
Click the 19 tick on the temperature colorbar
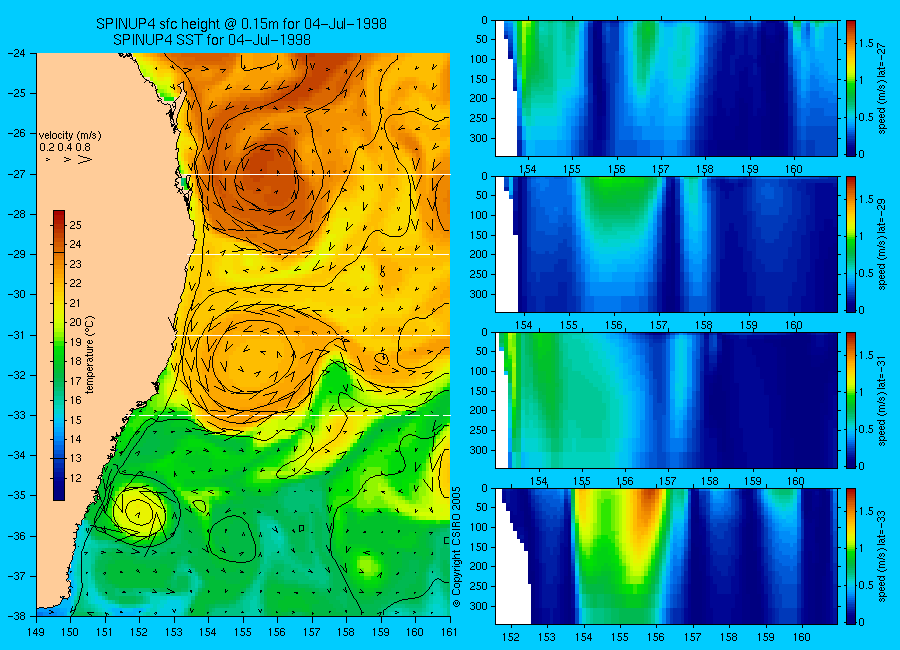[75, 342]
